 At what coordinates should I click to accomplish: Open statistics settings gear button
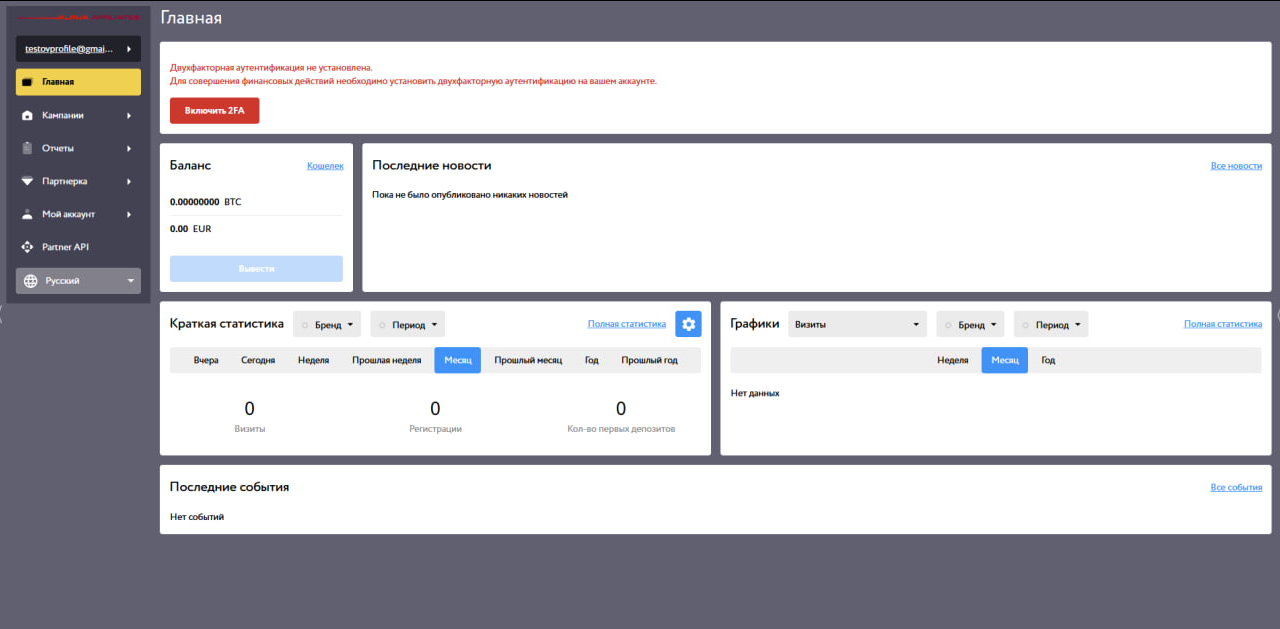click(688, 324)
